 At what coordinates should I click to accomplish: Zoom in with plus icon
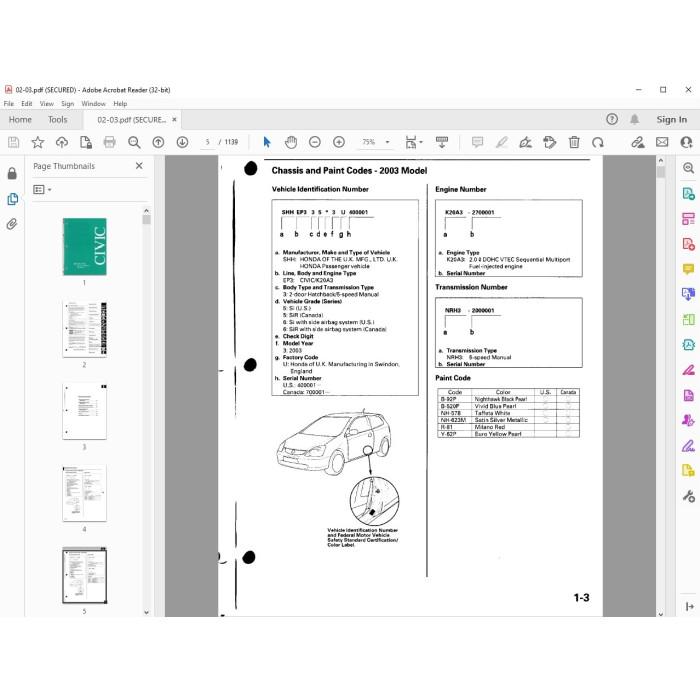339,142
